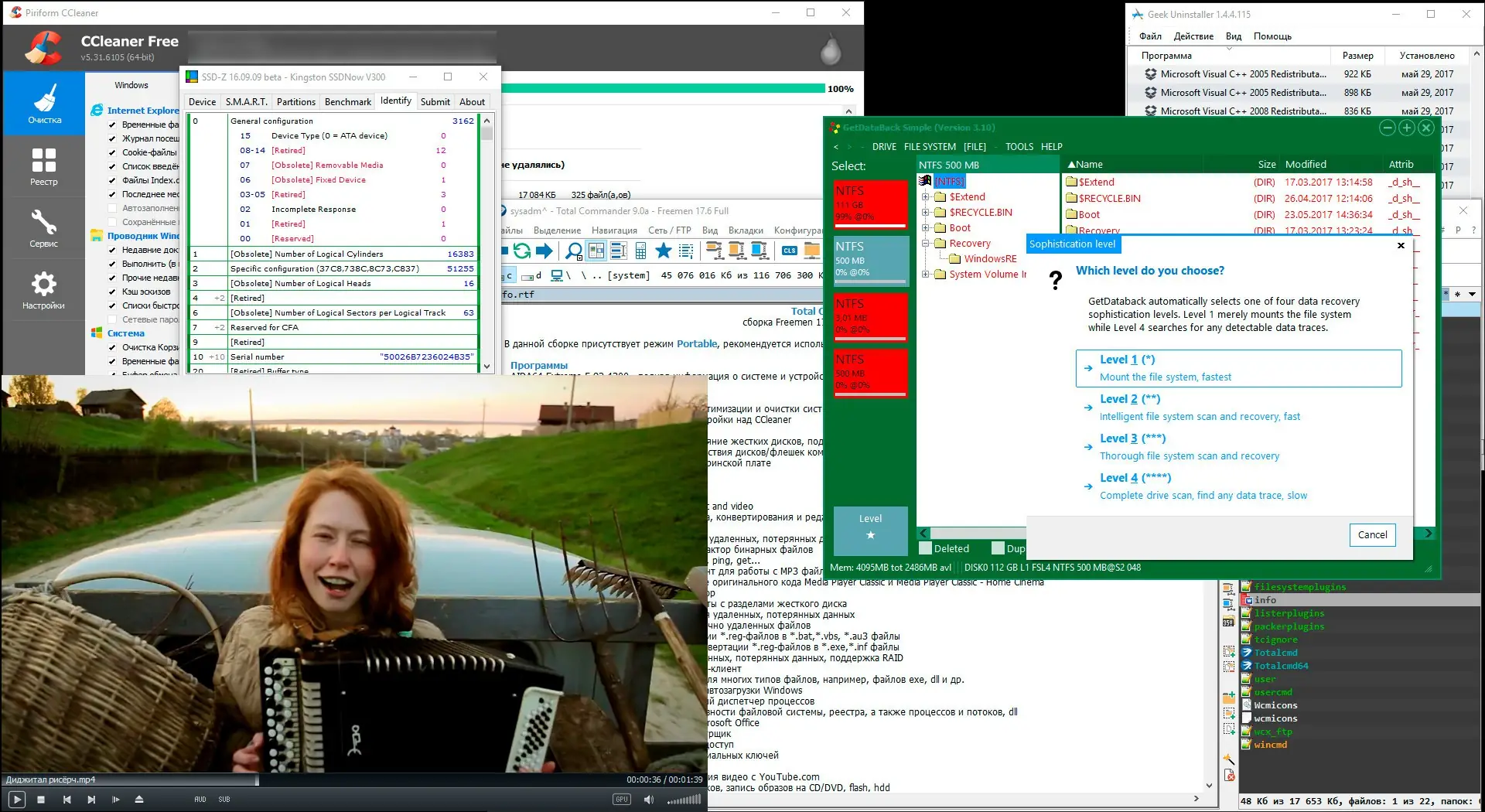Step forward one frame in media player
The image size is (1485, 812).
click(115, 800)
